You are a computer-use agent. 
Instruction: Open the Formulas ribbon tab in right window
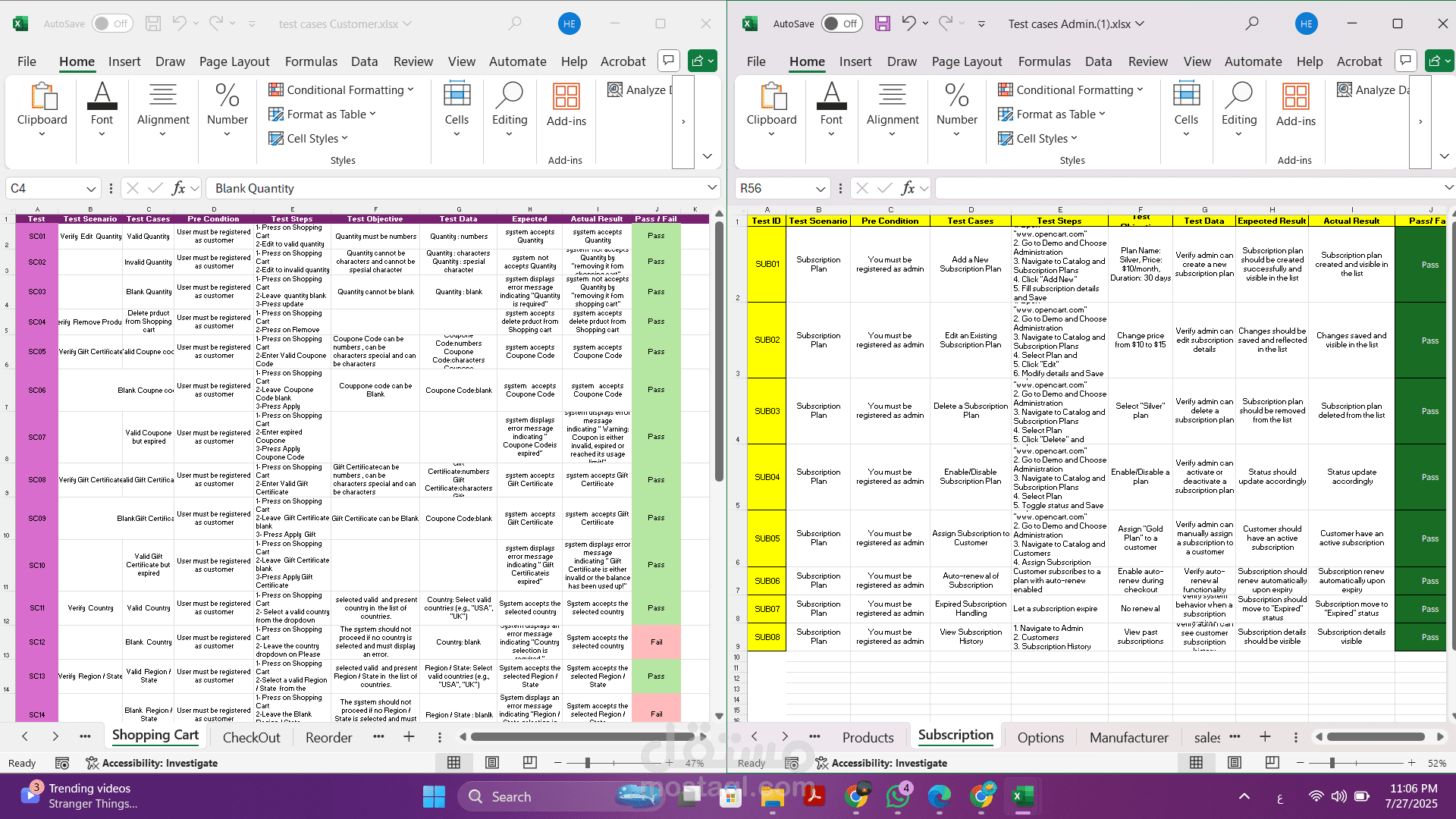[1044, 61]
